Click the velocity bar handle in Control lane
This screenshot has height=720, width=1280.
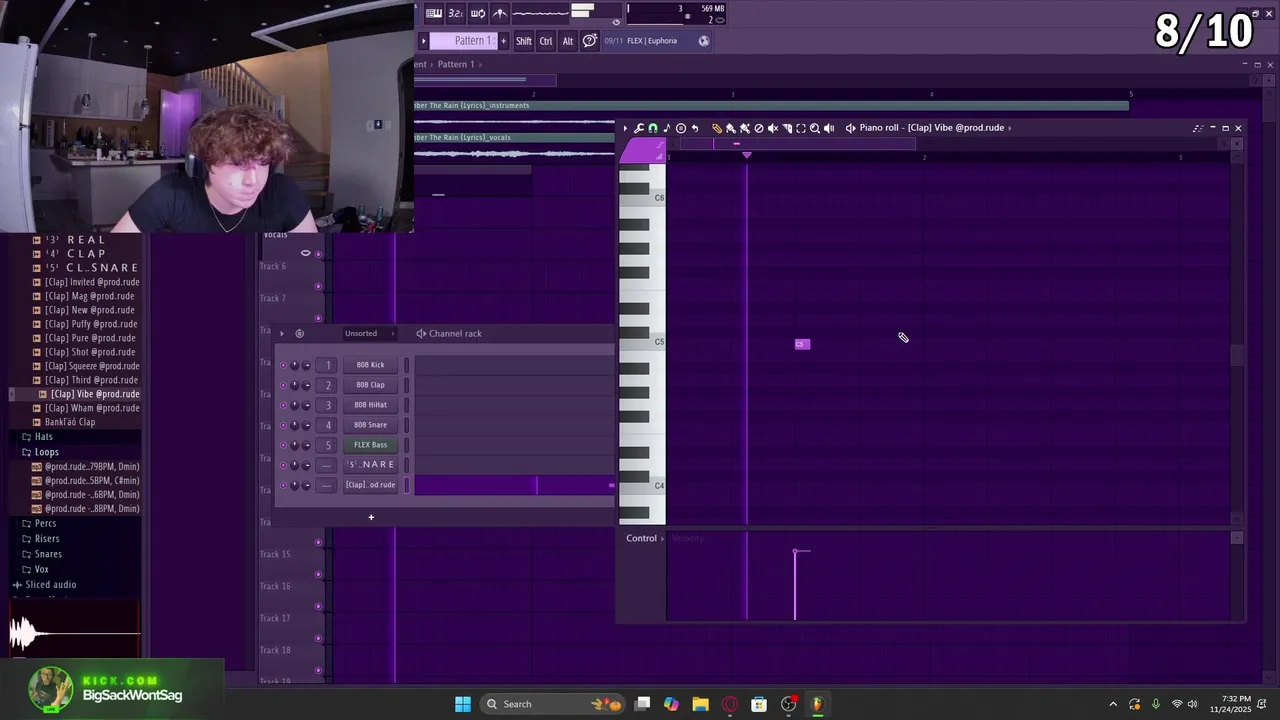(x=796, y=551)
